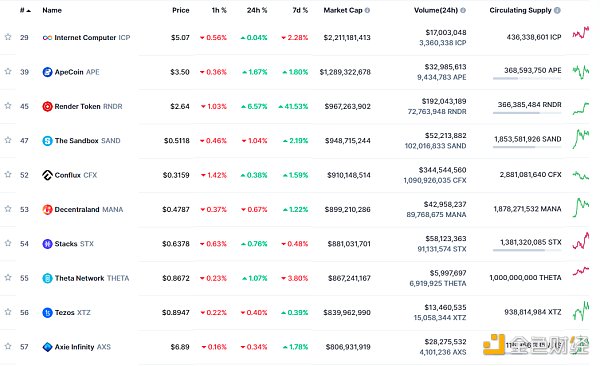The image size is (600, 366).
Task: Toggle watchlist star for Stacks STX
Action: click(x=8, y=243)
